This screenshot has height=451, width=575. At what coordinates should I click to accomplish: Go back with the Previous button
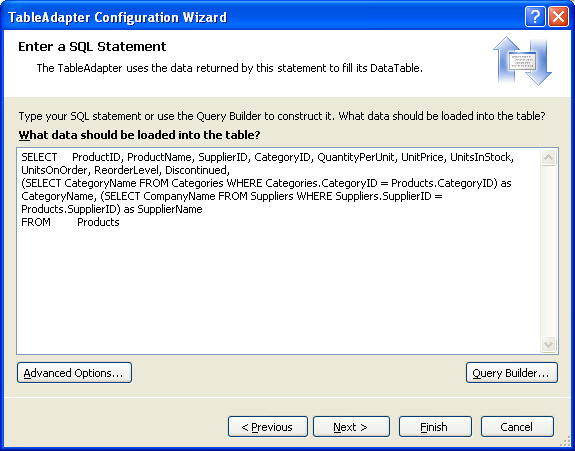pyautogui.click(x=268, y=427)
